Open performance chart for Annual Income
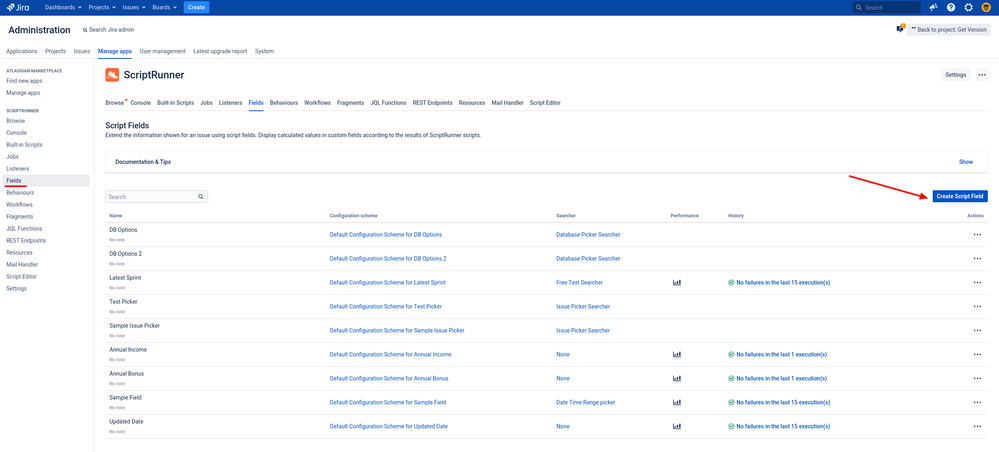999x452 pixels. point(677,354)
